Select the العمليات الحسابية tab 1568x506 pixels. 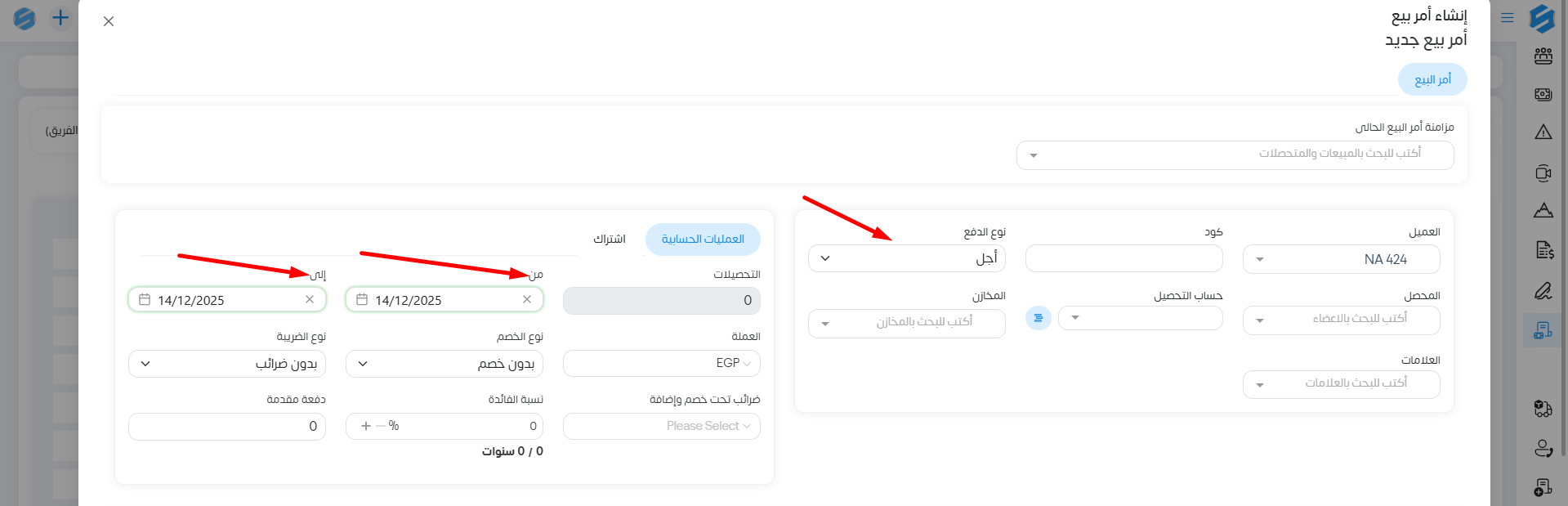[703, 239]
